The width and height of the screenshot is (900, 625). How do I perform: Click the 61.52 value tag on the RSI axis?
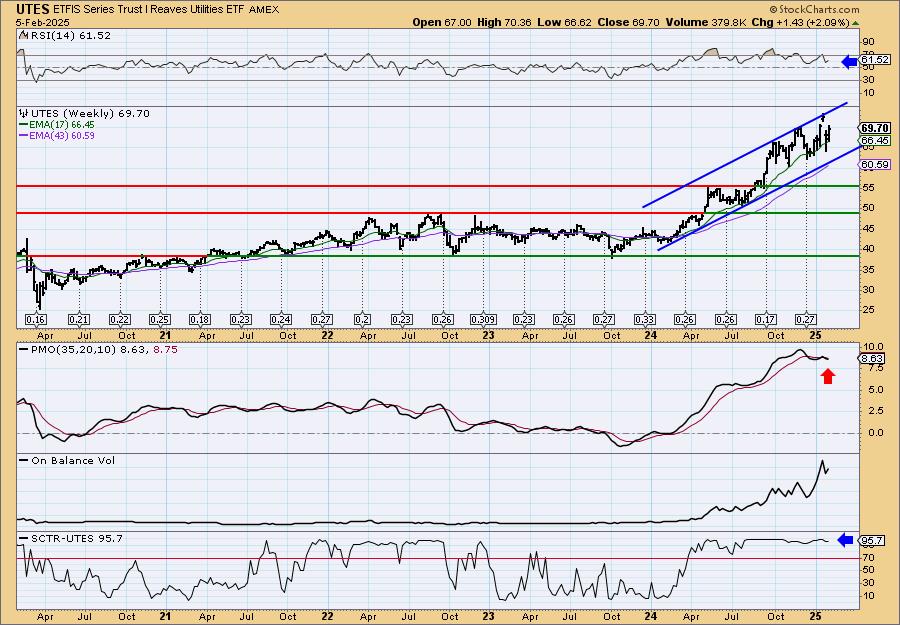(x=875, y=60)
